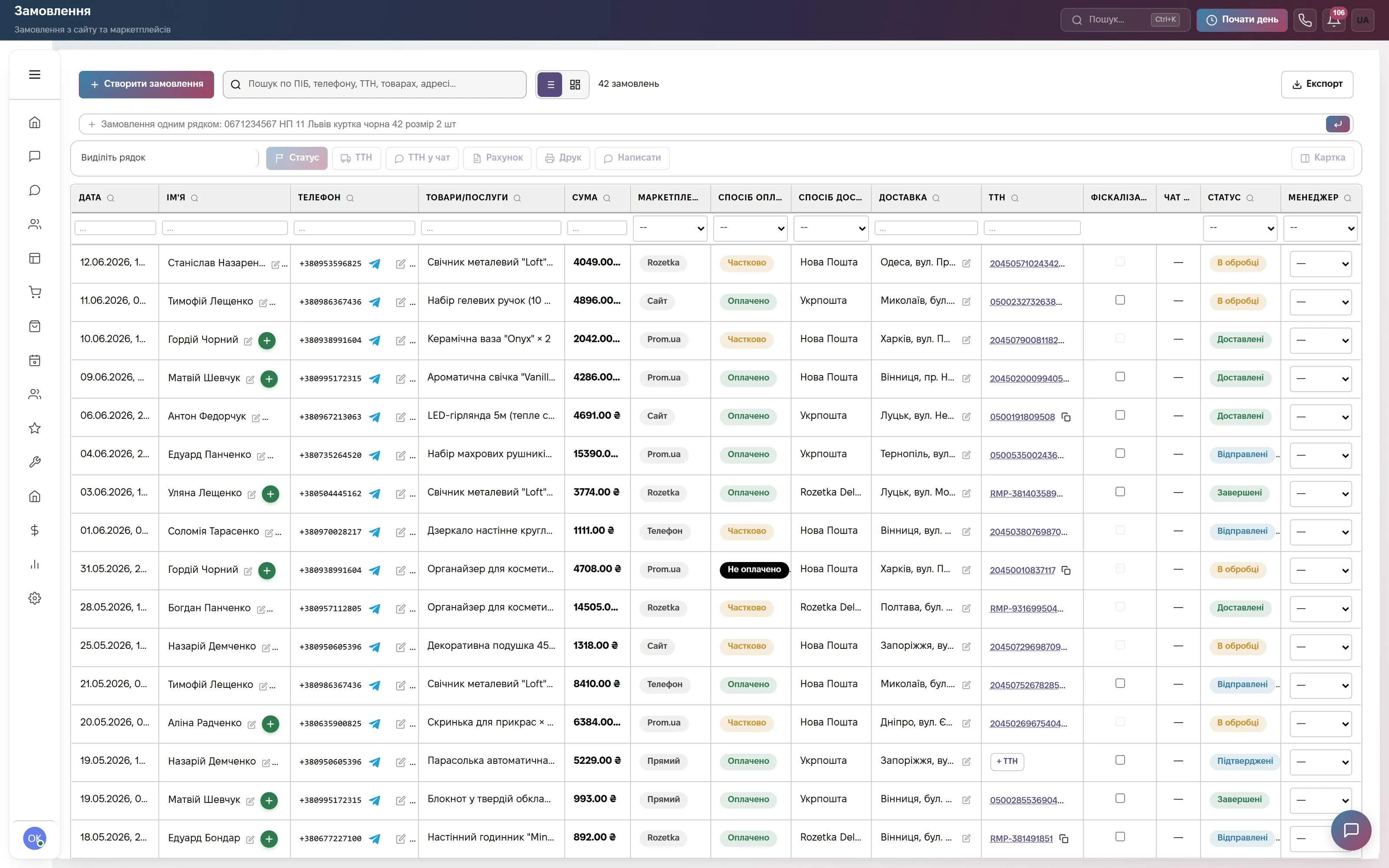The image size is (1389, 868).
Task: Click green plus next to Матвій Шевчук 09.06.2026
Action: 269,379
